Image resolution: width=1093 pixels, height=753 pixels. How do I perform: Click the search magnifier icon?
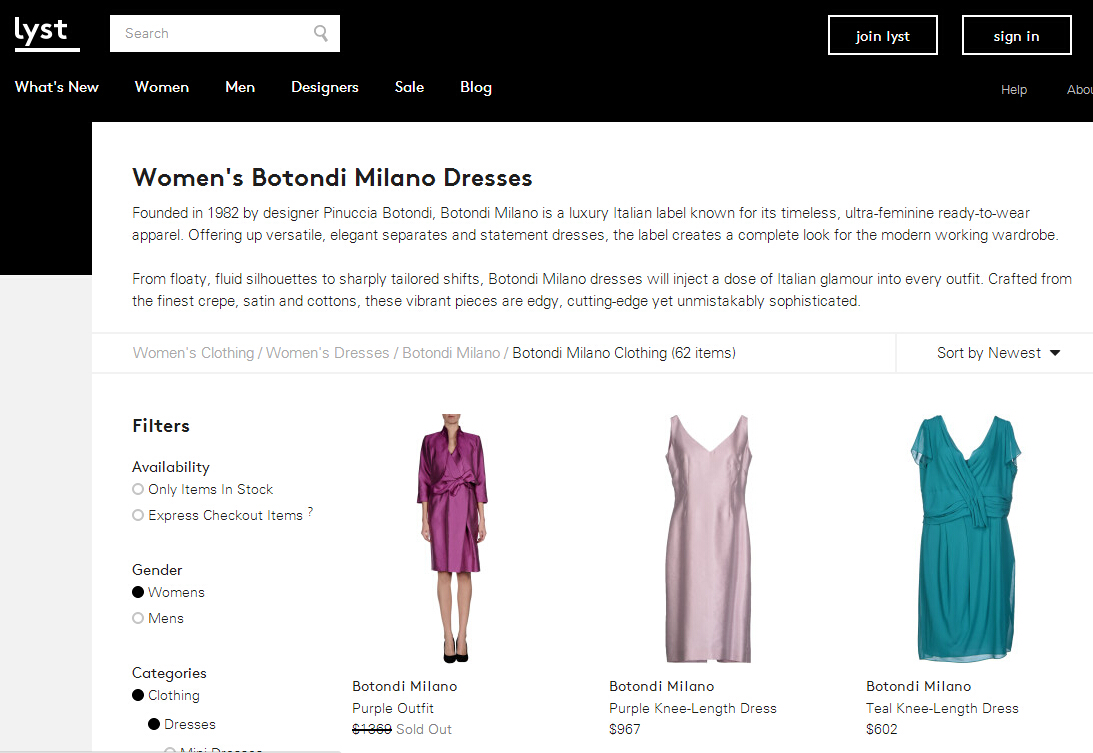pyautogui.click(x=321, y=33)
